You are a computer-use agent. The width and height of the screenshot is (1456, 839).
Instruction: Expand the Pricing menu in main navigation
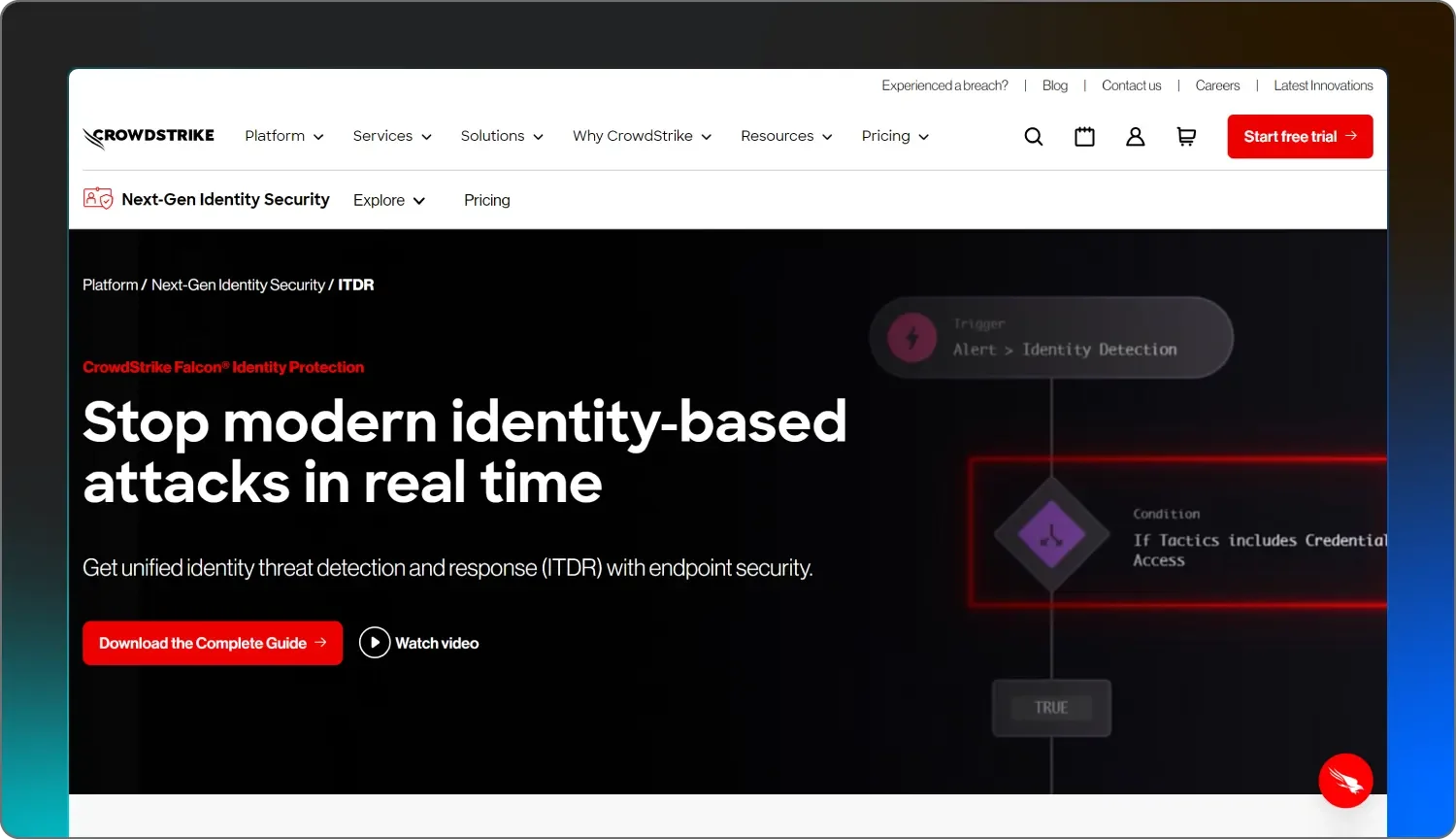[x=895, y=136]
